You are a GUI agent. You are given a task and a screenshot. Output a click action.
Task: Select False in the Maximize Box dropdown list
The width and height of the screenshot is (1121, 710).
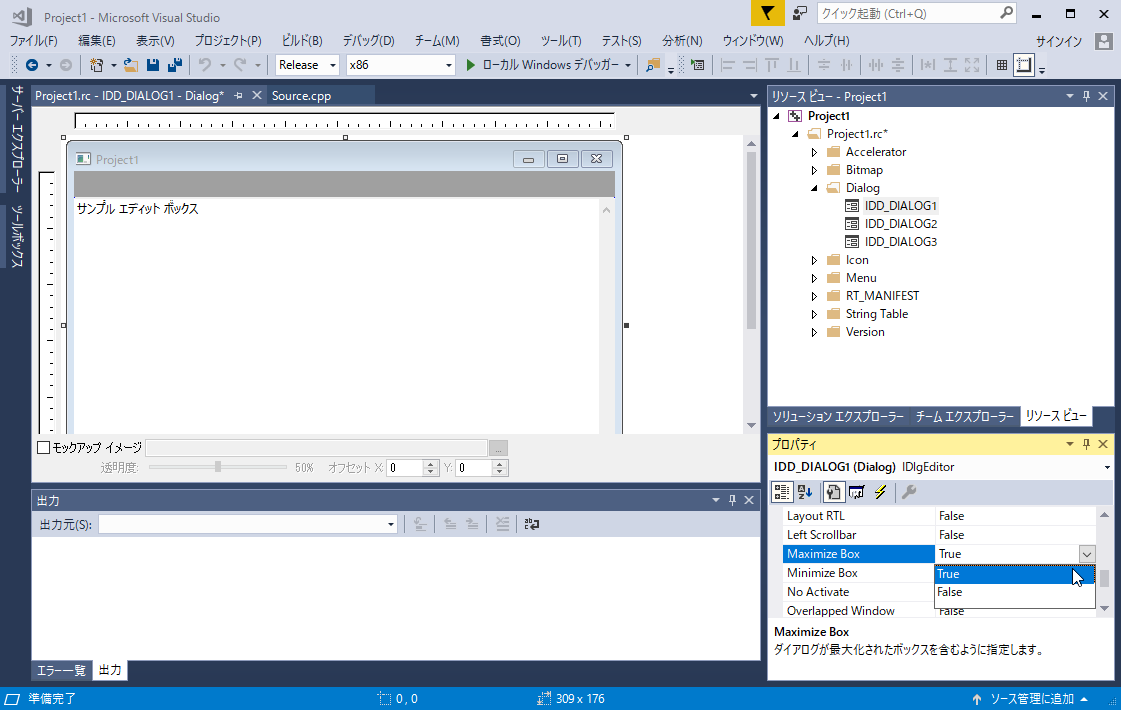tap(1014, 592)
